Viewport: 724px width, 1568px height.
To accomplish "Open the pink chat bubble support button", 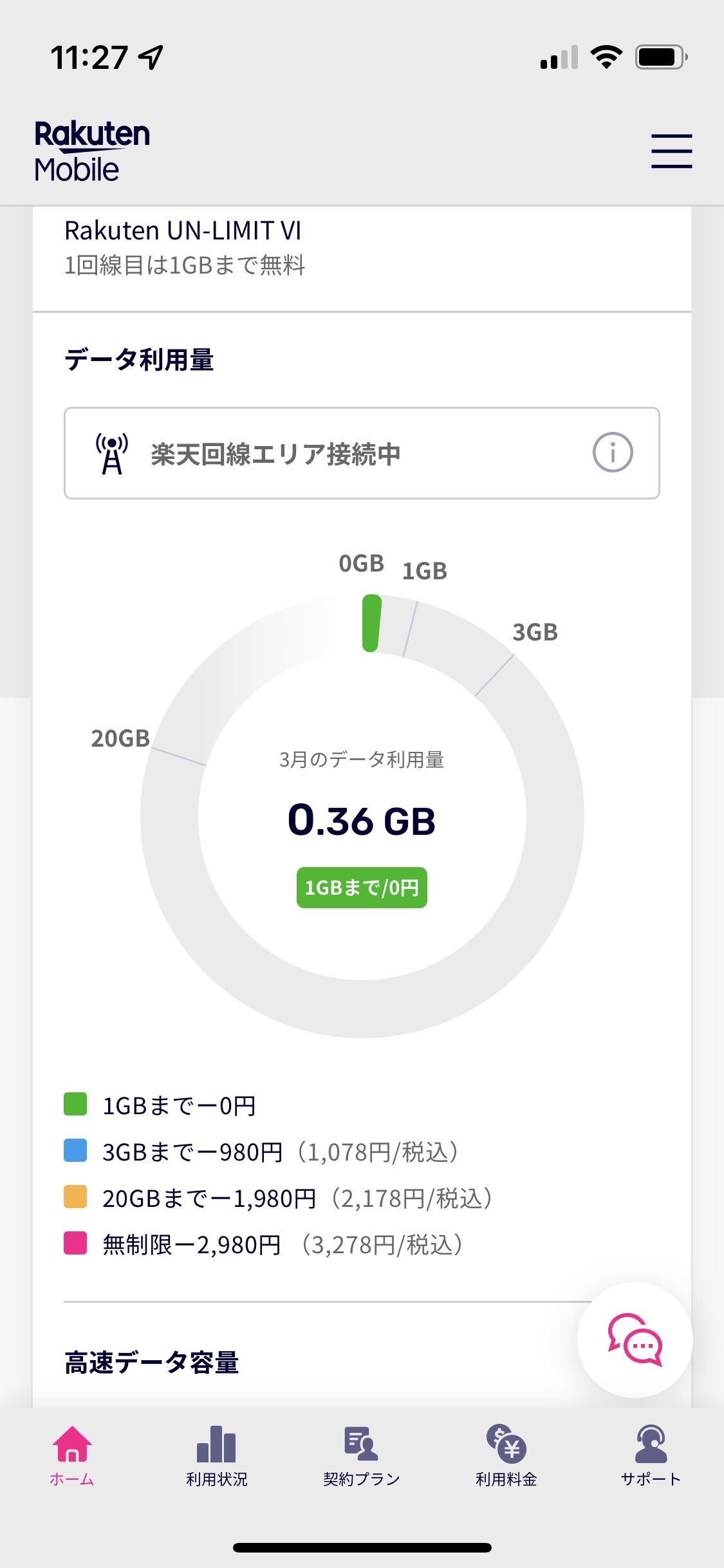I will pyautogui.click(x=635, y=1339).
